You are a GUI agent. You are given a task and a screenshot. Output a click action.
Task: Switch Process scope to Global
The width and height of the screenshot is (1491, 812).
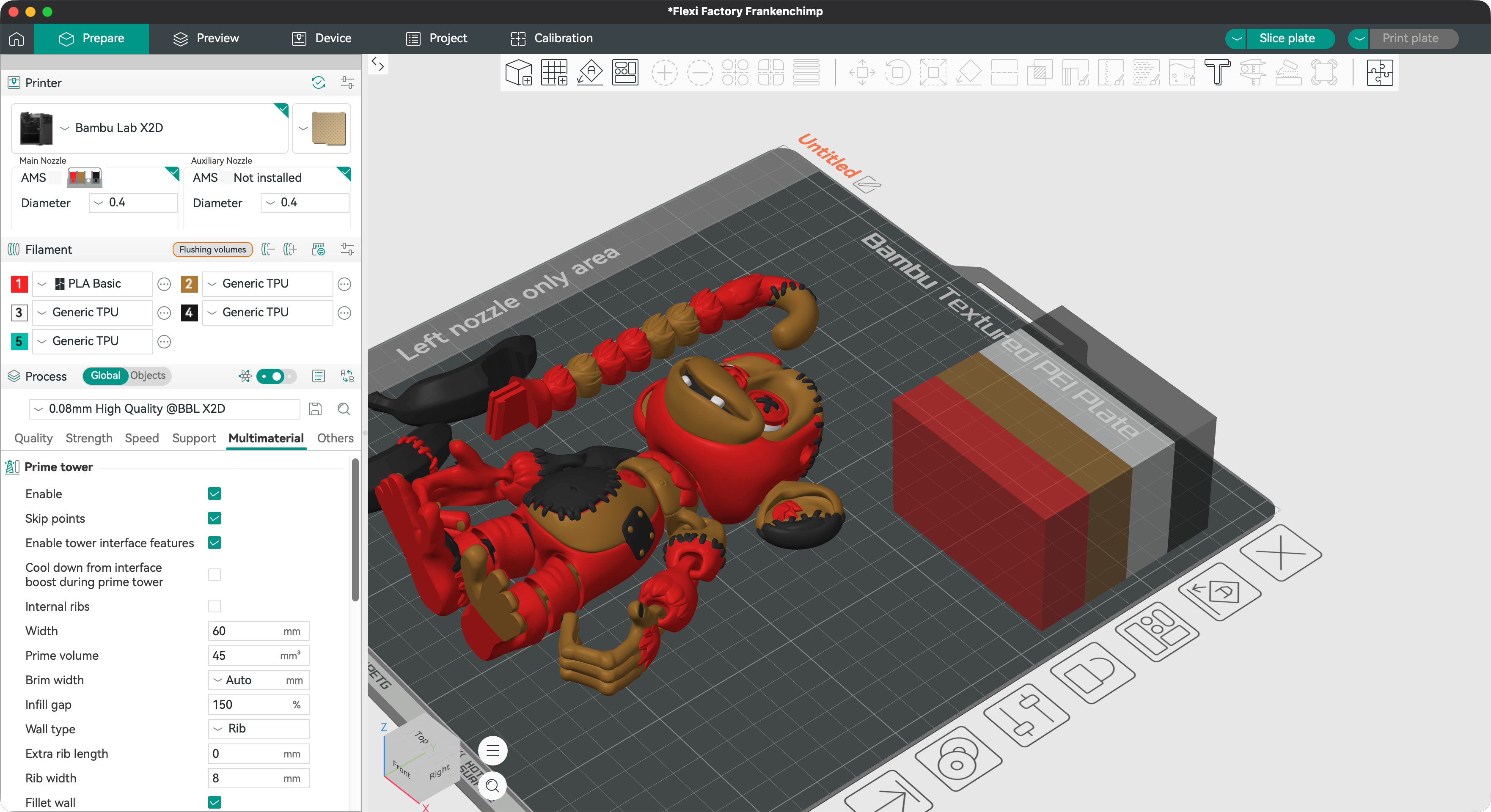tap(105, 376)
